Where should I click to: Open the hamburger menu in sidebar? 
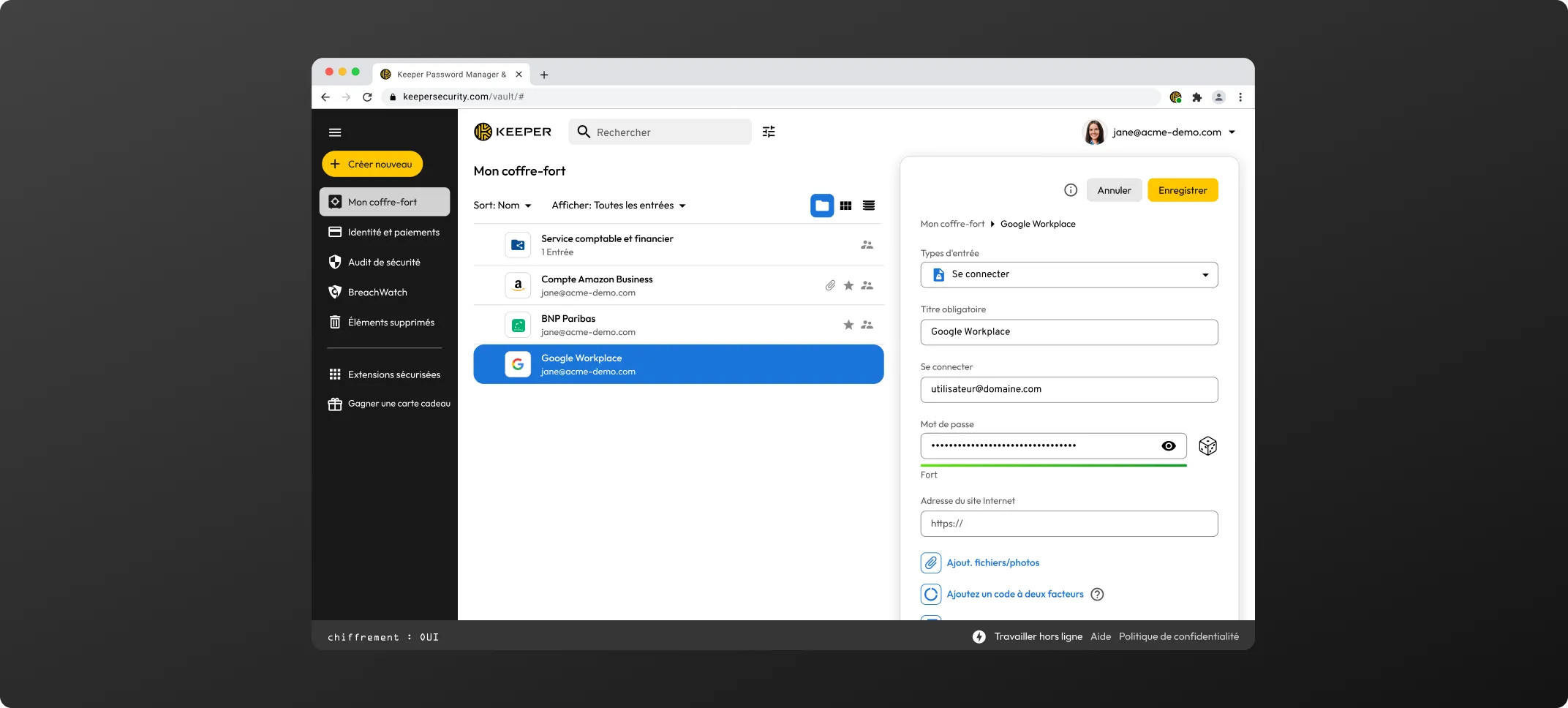(x=335, y=132)
